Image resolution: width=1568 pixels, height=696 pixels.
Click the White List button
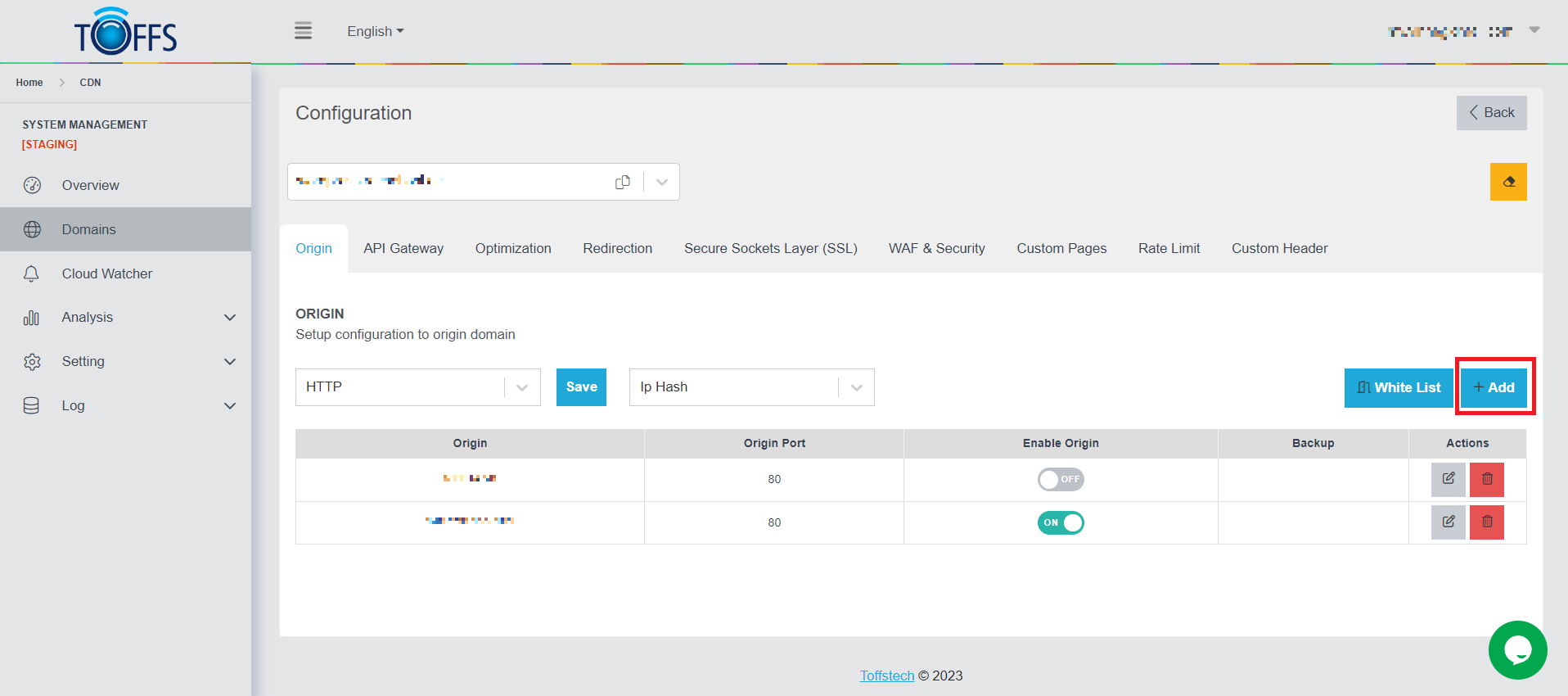coord(1398,387)
